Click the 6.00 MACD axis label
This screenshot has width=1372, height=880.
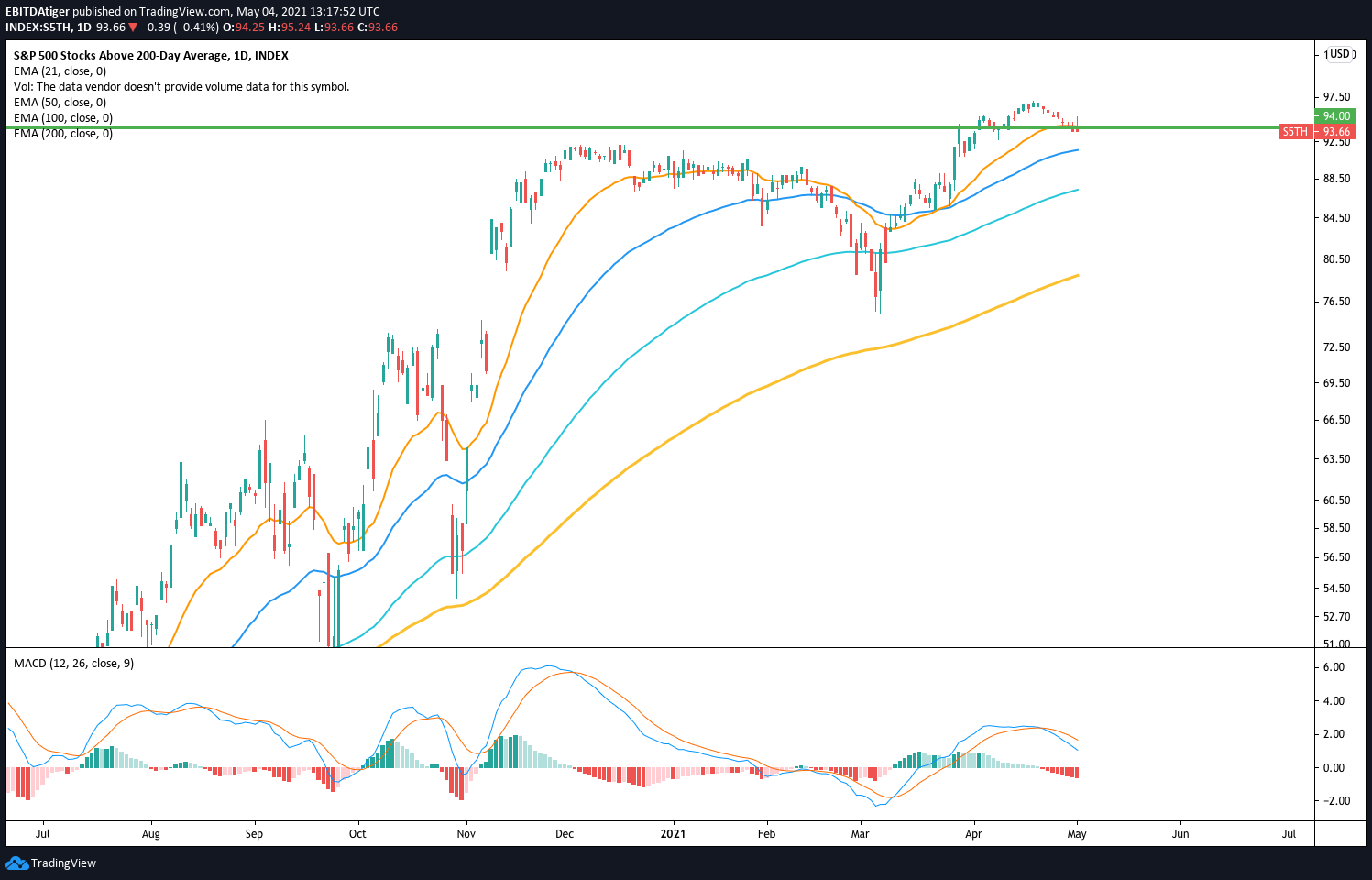coord(1334,667)
